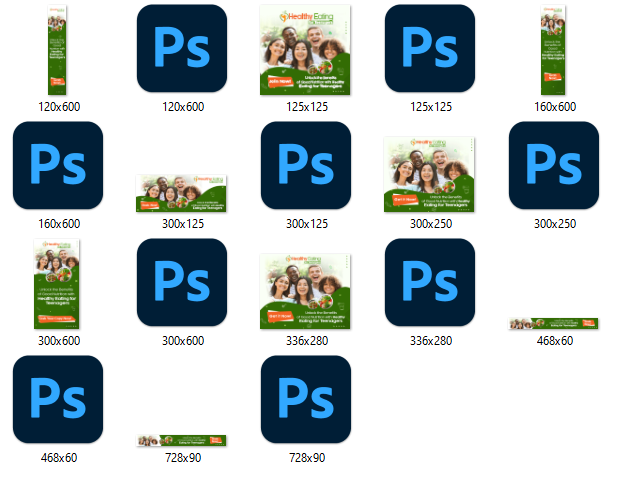Click the '125x125' name under the image thumbnail
Viewport: 623px width, 478px height.
pyautogui.click(x=307, y=107)
